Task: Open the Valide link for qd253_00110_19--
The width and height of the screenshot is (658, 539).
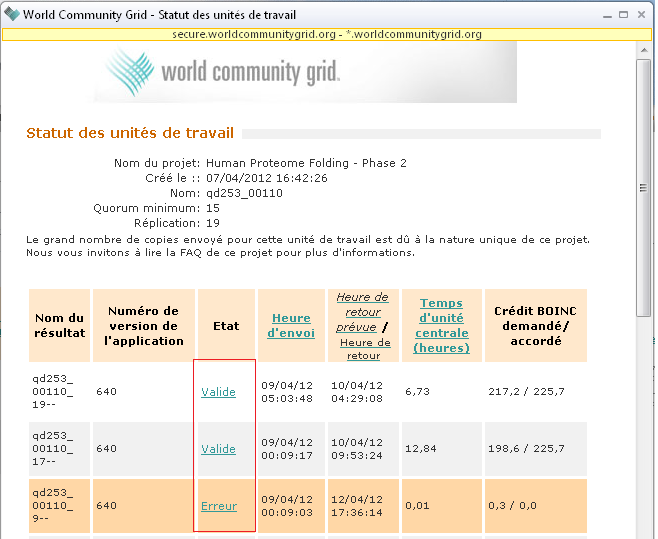Action: click(218, 392)
